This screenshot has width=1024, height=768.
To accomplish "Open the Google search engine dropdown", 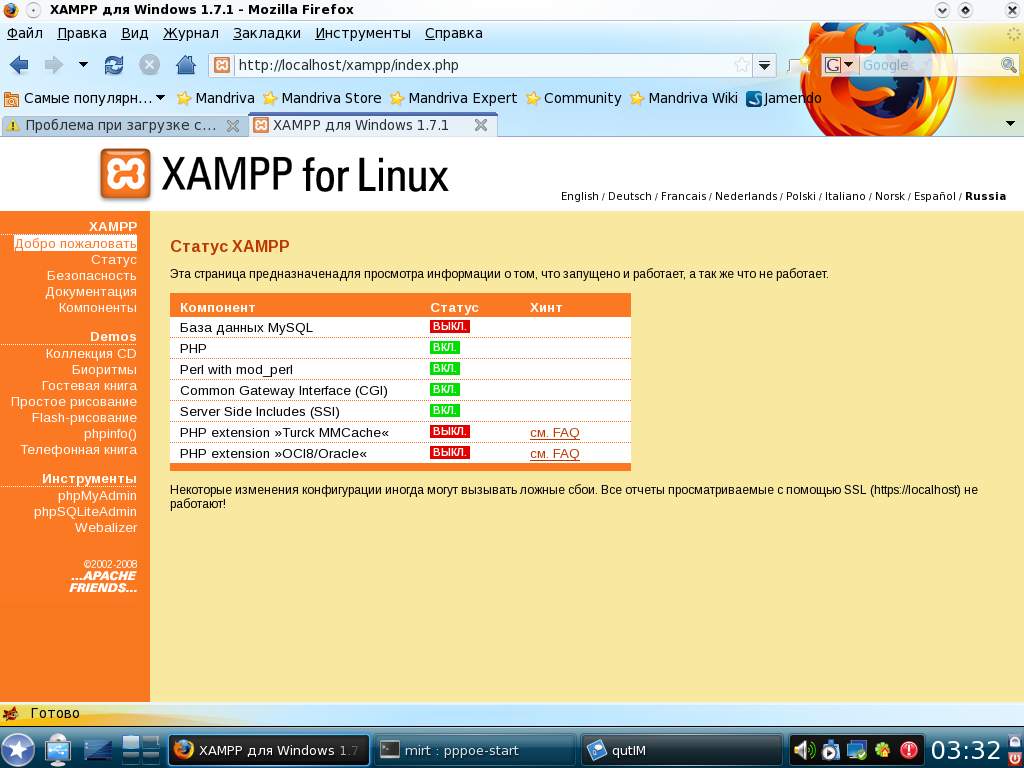I will click(839, 65).
